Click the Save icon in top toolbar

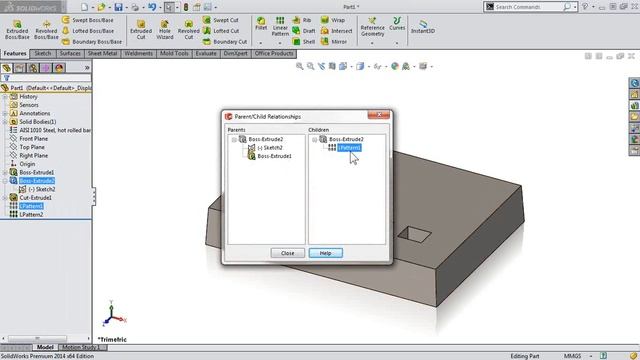tap(118, 7)
